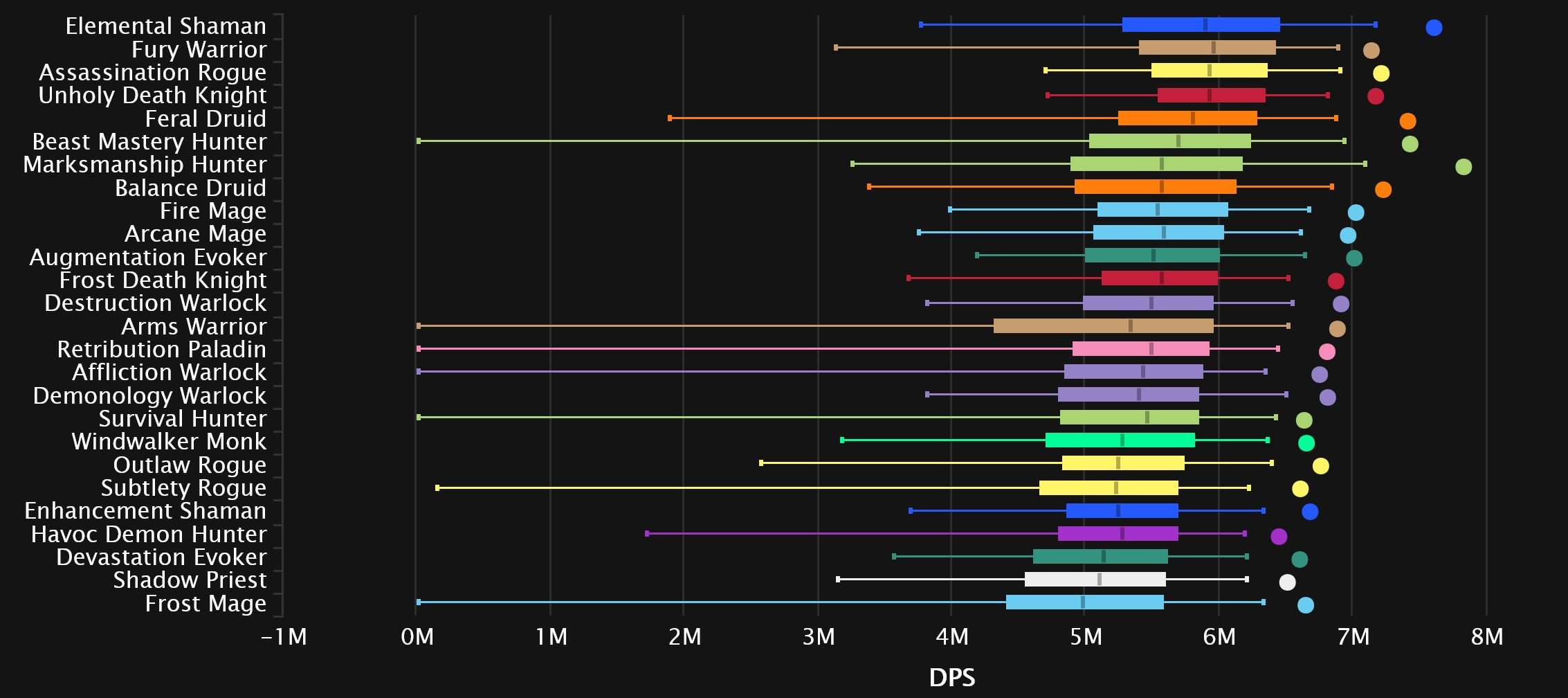This screenshot has width=1568, height=698.
Task: Click the Marksmanship Hunter max outlier dot
Action: [x=1464, y=167]
